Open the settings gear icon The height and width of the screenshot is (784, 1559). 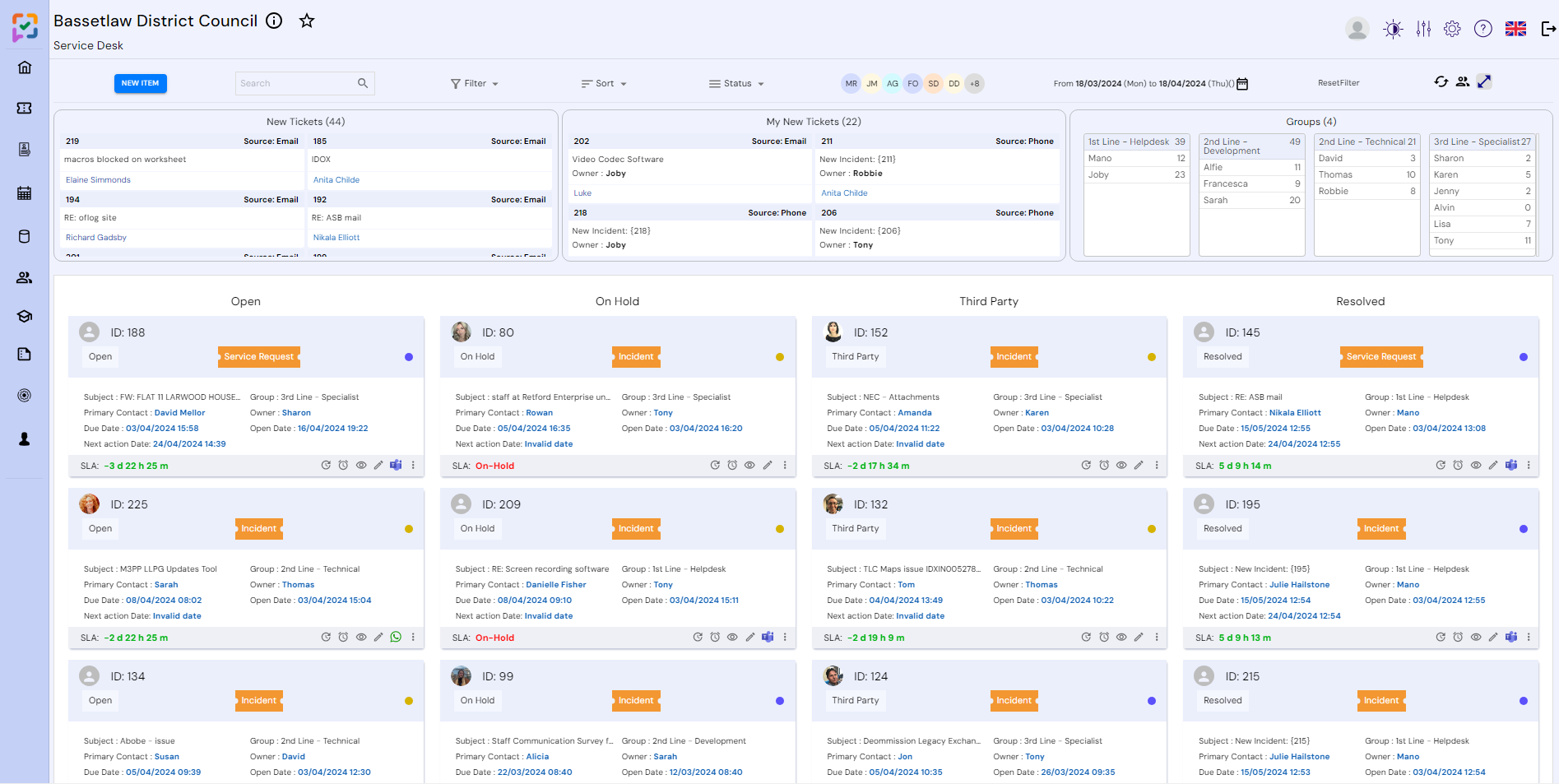pos(1453,30)
